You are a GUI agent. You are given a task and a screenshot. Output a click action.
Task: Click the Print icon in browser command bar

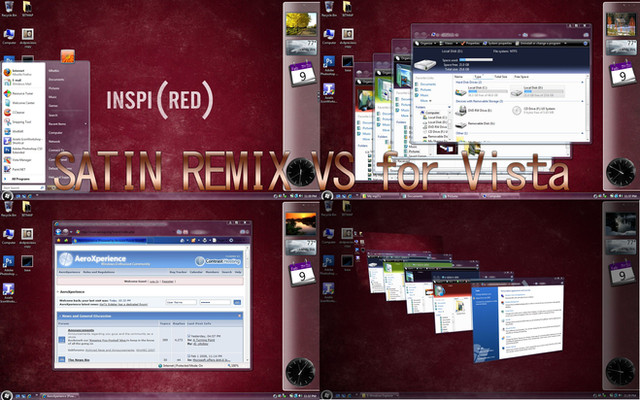[x=204, y=240]
